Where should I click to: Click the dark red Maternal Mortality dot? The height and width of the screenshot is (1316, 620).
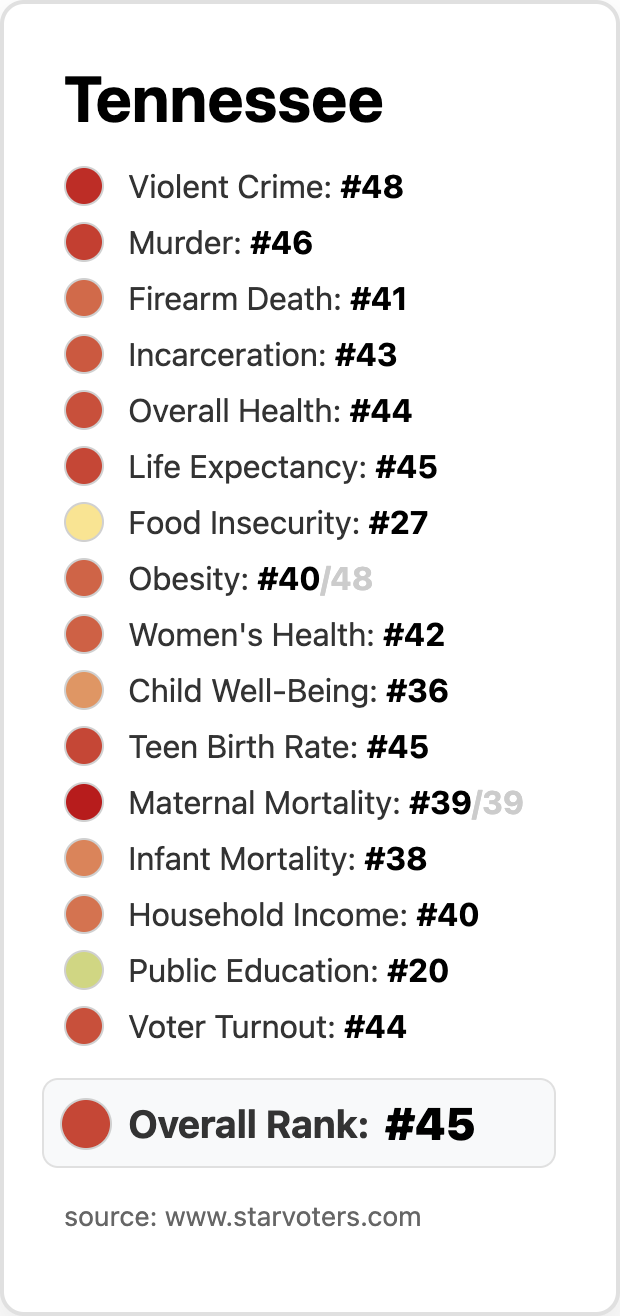(x=84, y=803)
